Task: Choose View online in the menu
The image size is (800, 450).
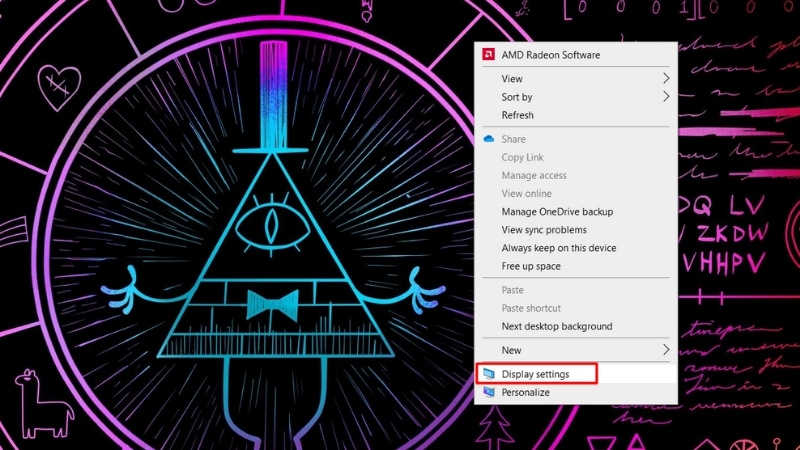Action: (x=576, y=193)
